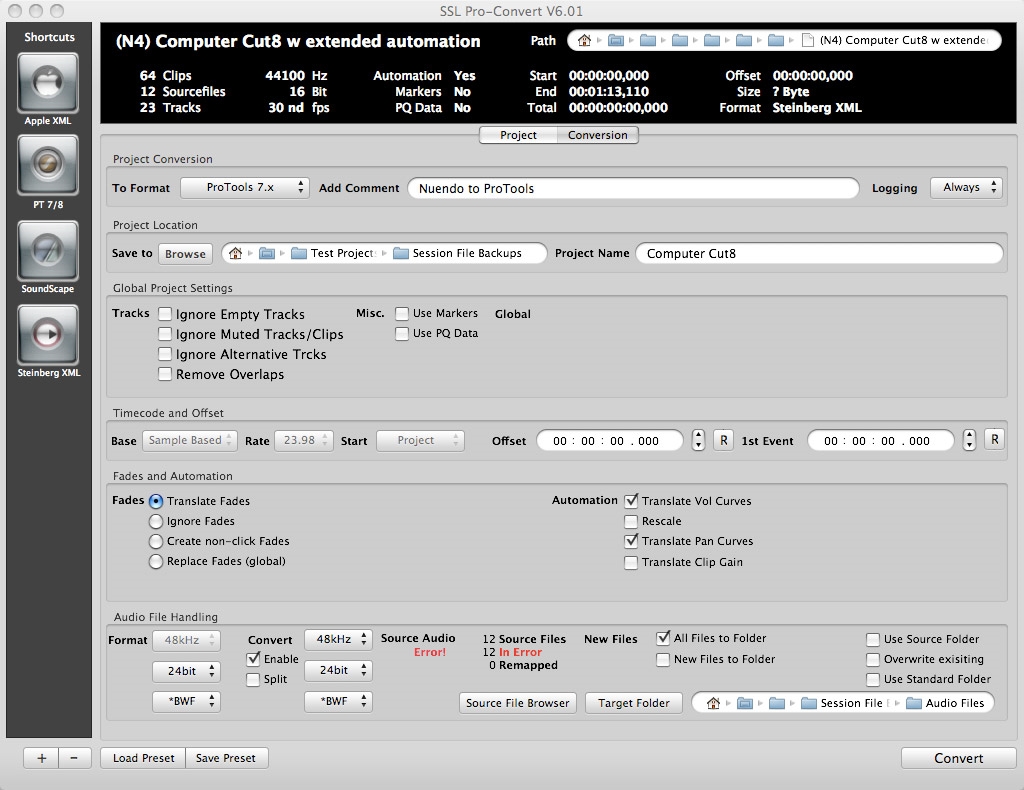
Task: Open the Format 48kHz dropdown
Action: pyautogui.click(x=186, y=640)
